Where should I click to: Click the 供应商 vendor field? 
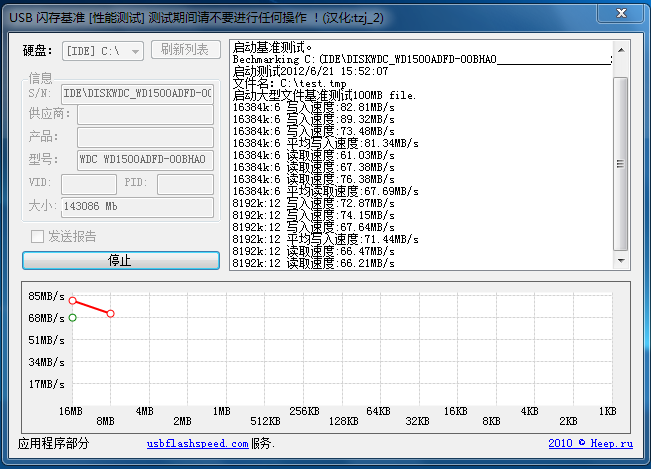pyautogui.click(x=144, y=115)
